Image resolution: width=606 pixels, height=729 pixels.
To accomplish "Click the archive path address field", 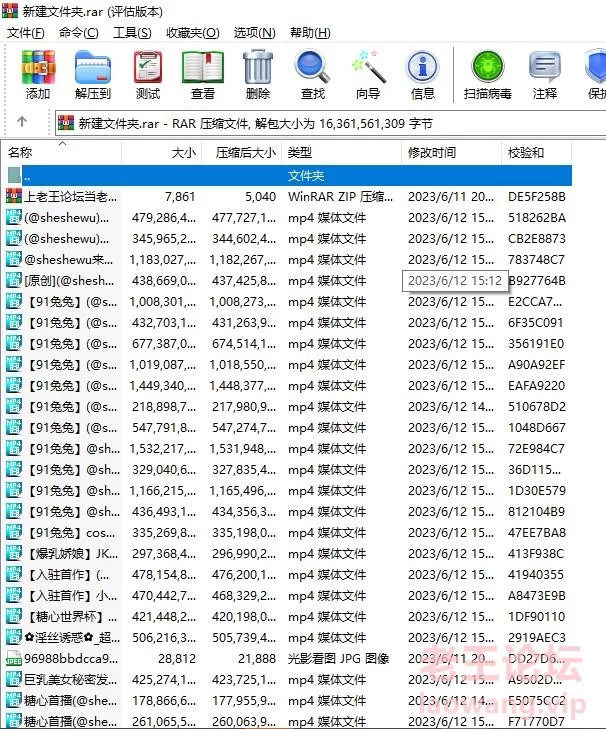I will point(330,123).
